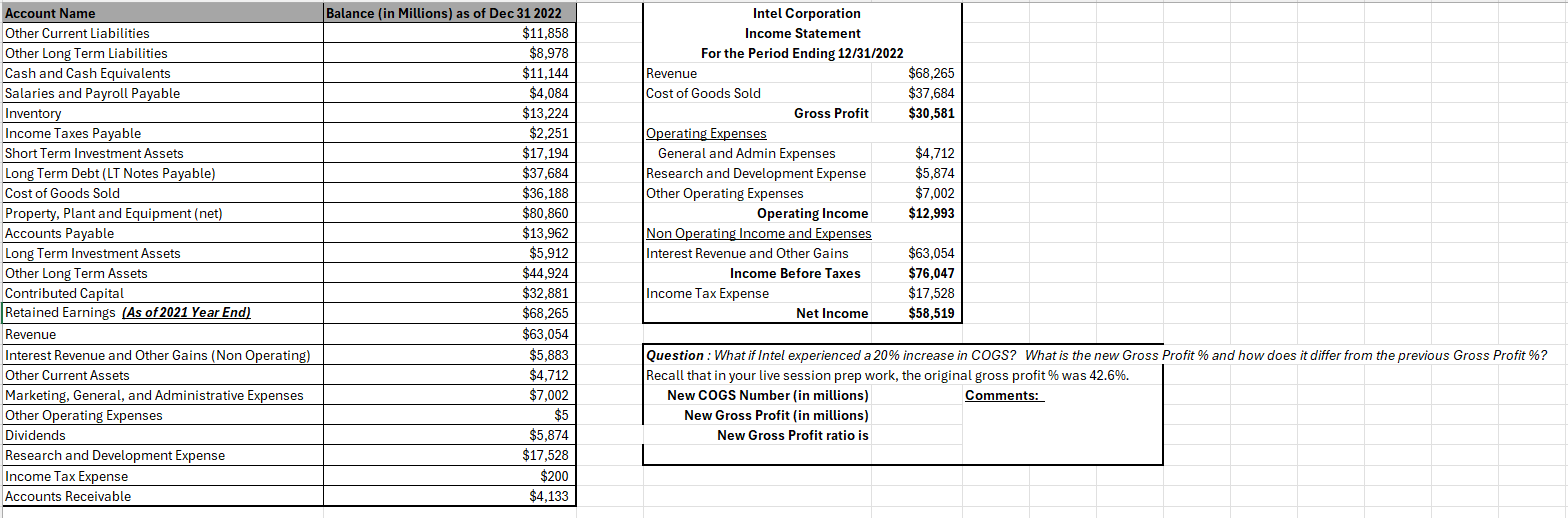Select the $76,047 income before taxes value
Viewport: 1568px width, 518px height.
[x=931, y=273]
